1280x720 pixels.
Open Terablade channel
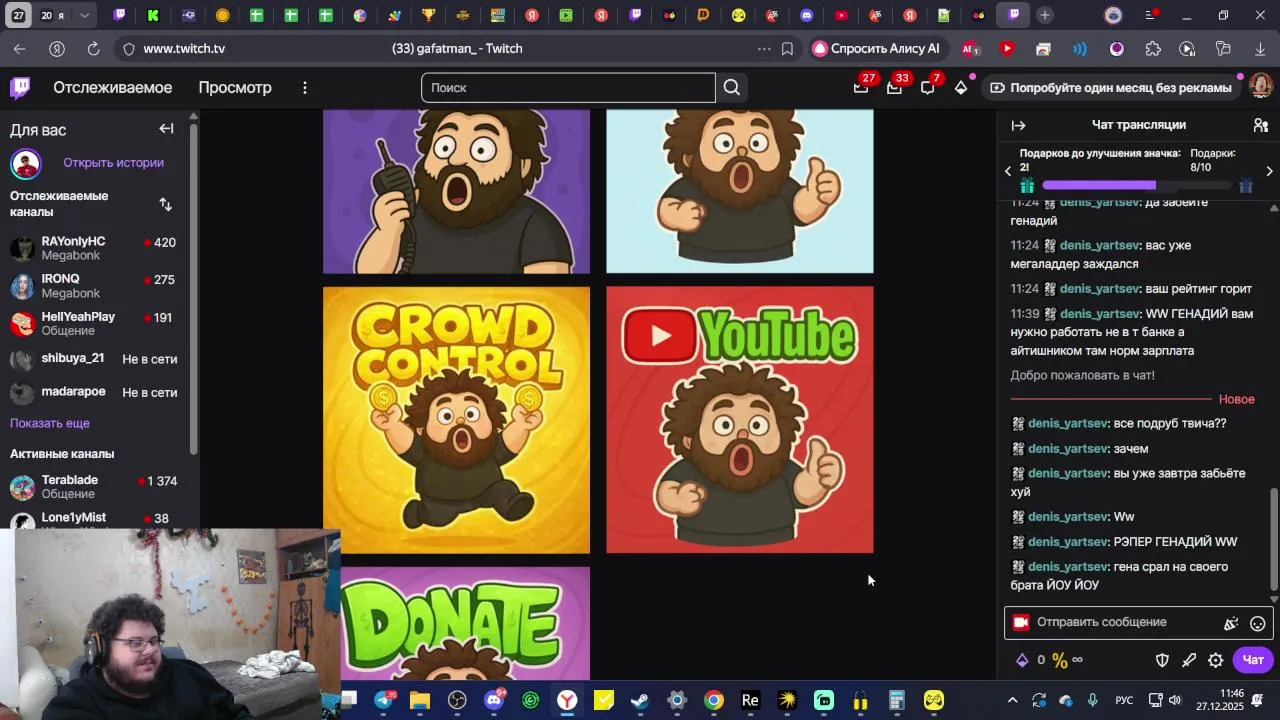(95, 487)
